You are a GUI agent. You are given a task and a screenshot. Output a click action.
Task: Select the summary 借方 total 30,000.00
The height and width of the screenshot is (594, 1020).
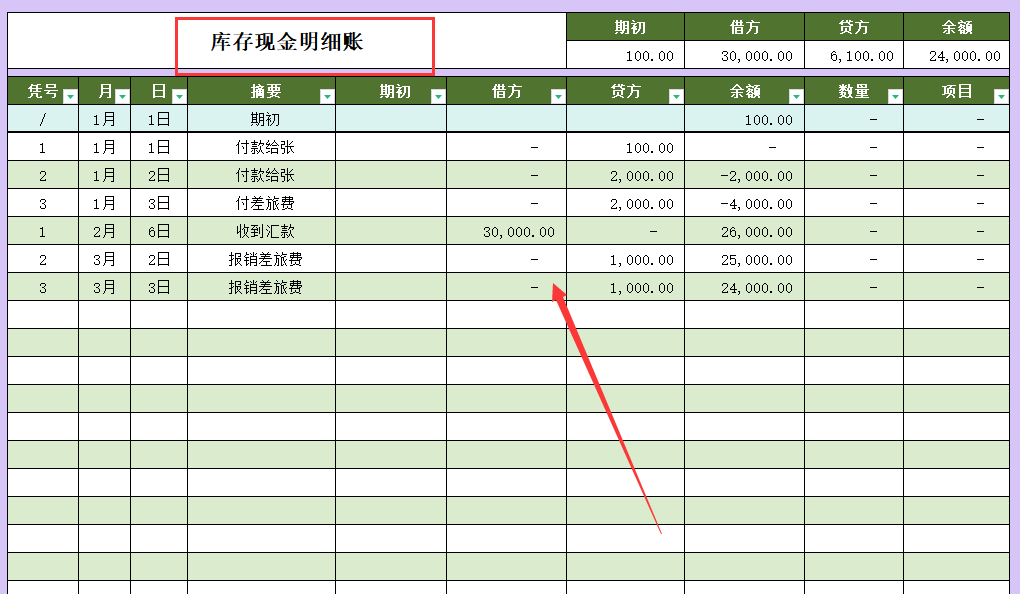pyautogui.click(x=744, y=56)
